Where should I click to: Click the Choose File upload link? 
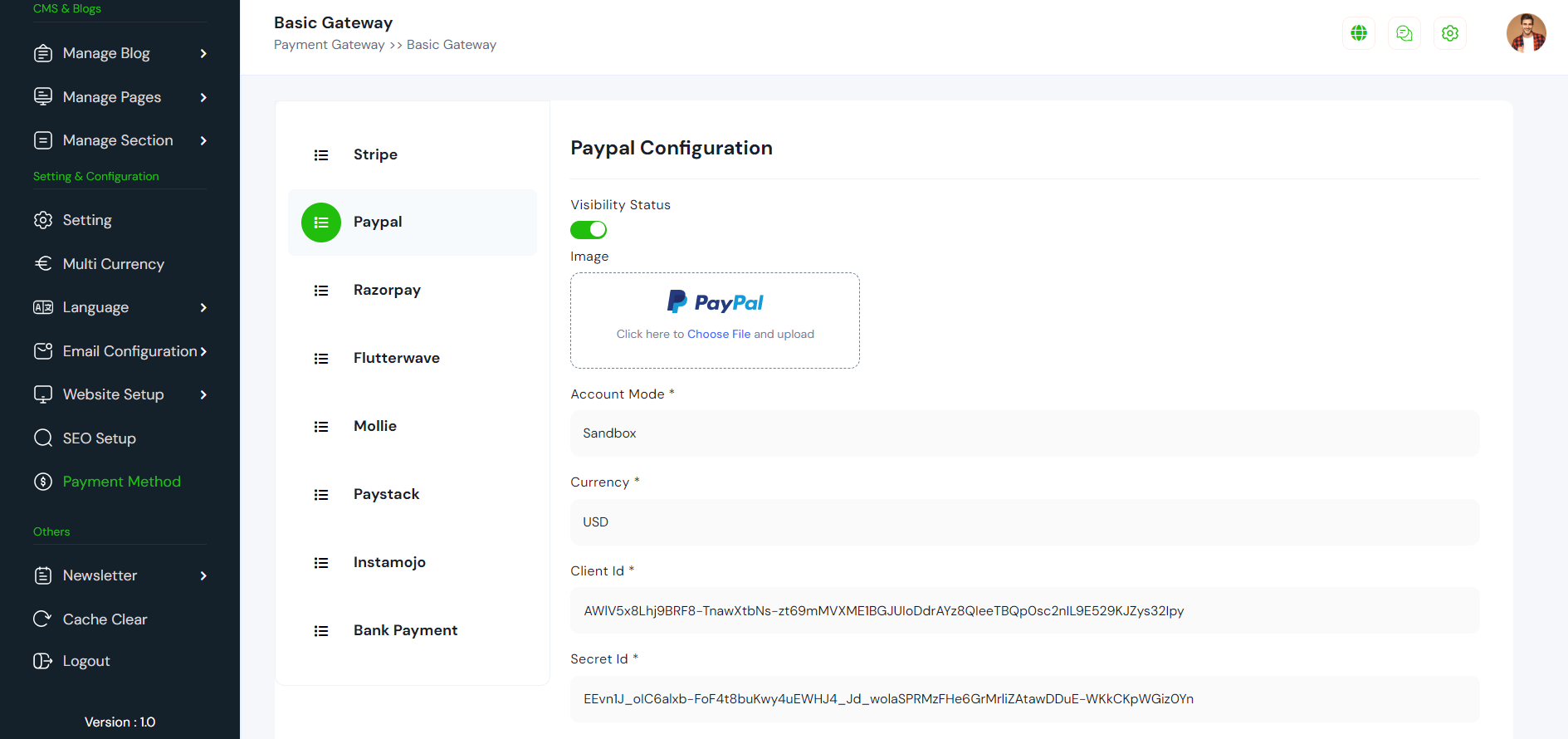pyautogui.click(x=719, y=334)
